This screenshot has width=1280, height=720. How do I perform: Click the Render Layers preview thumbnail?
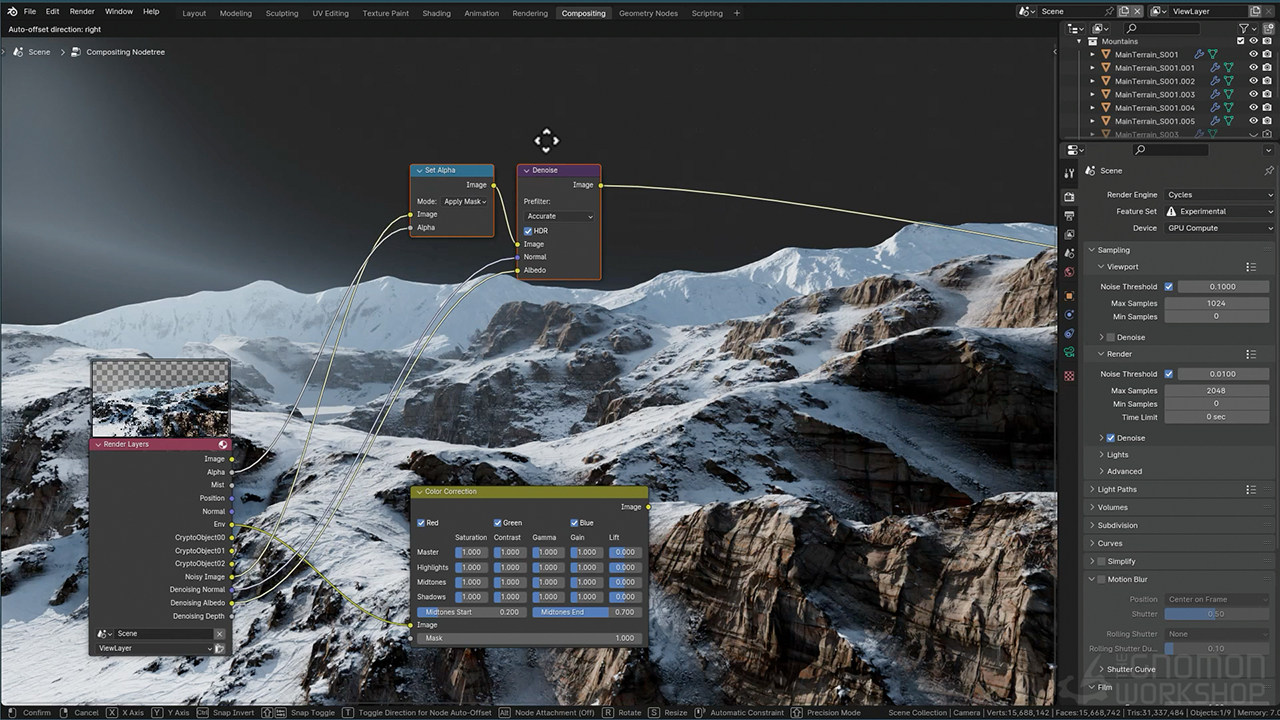point(160,398)
